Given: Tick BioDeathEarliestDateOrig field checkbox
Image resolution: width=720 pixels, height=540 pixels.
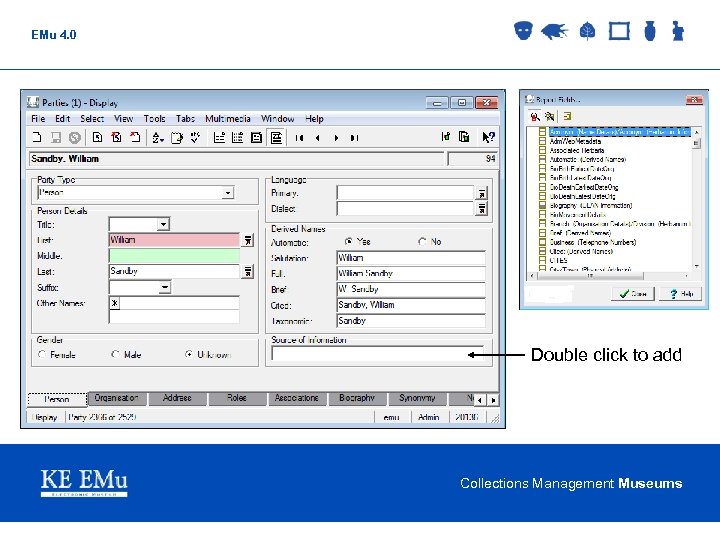Looking at the screenshot, I should 542,187.
